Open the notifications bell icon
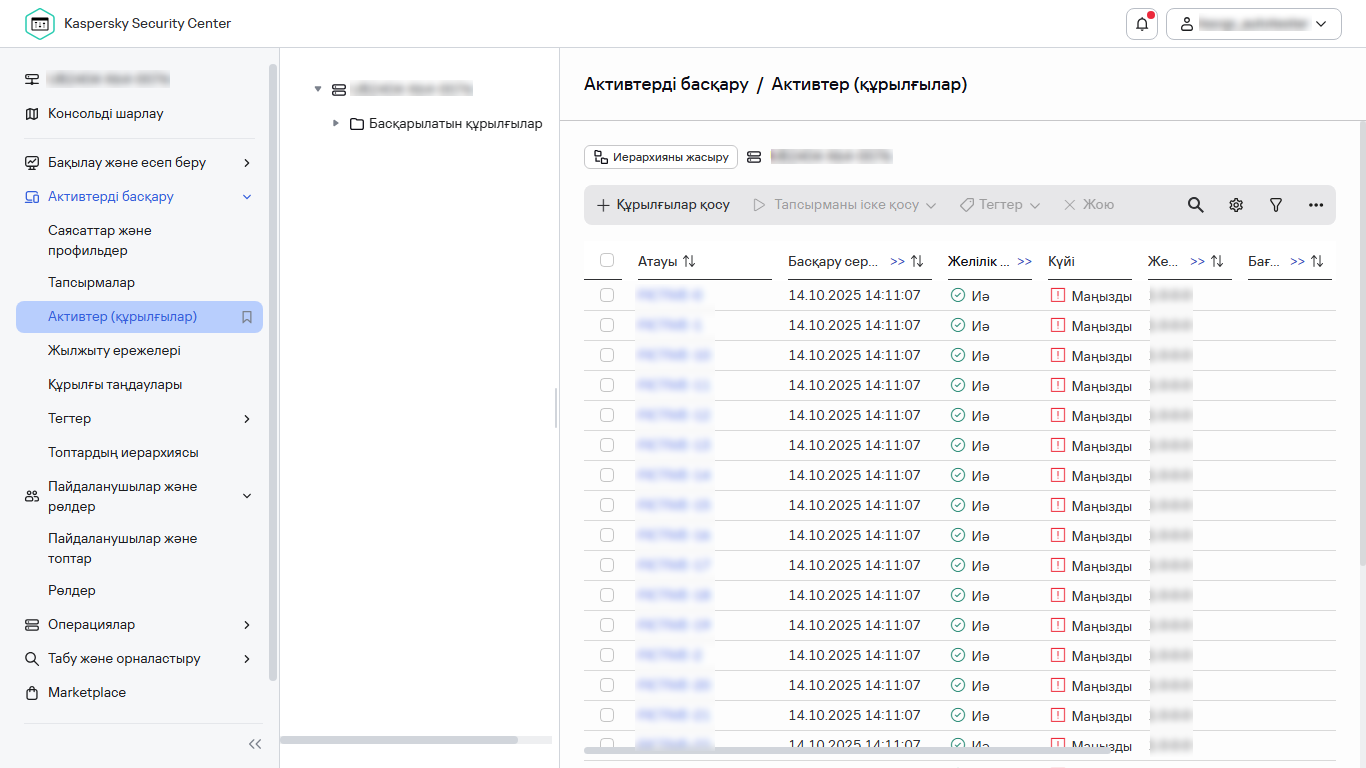Screen dimensions: 1366x768 pos(1141,24)
